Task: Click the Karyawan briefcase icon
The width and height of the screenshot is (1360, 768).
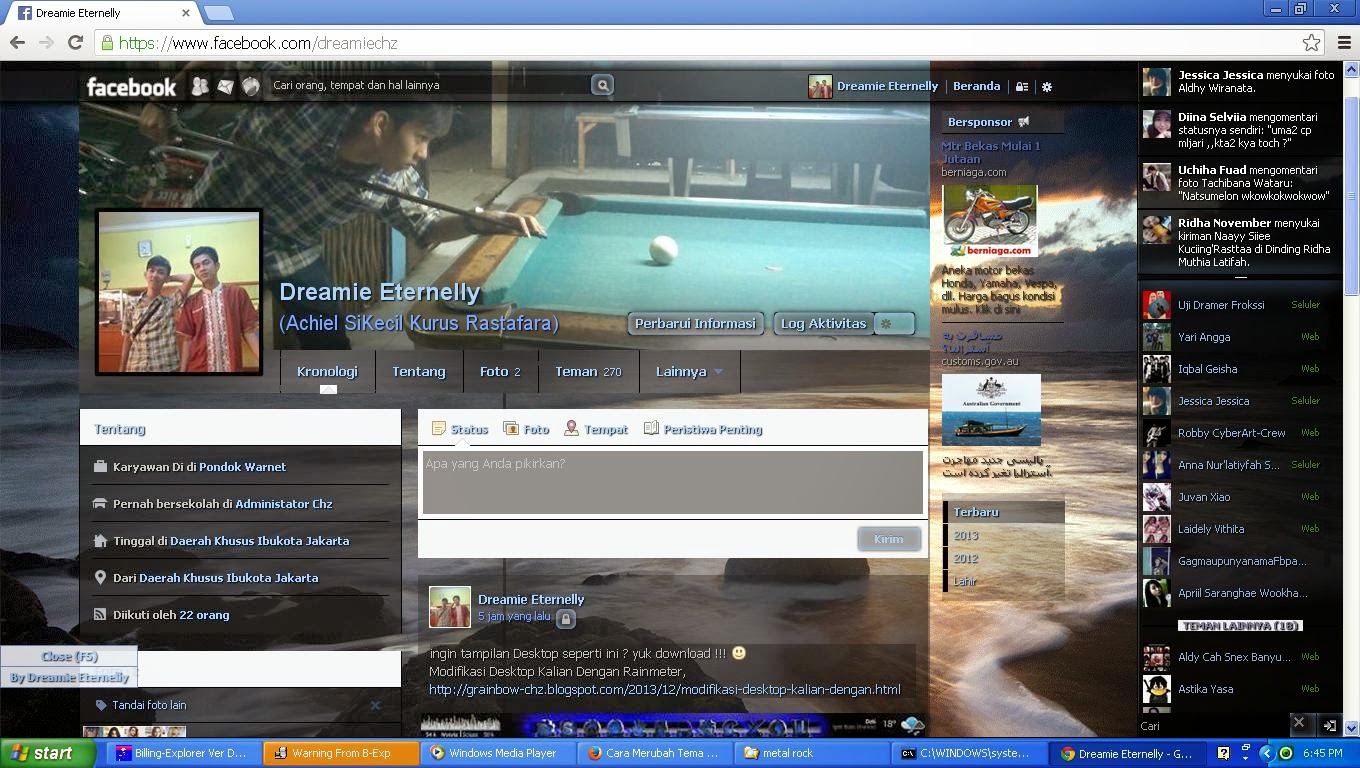Action: [x=100, y=467]
